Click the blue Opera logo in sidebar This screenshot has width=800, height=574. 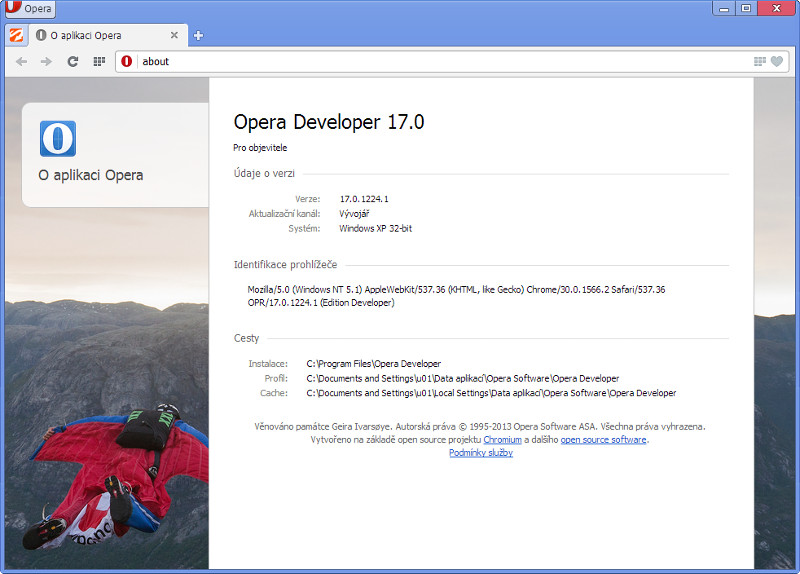(58, 138)
